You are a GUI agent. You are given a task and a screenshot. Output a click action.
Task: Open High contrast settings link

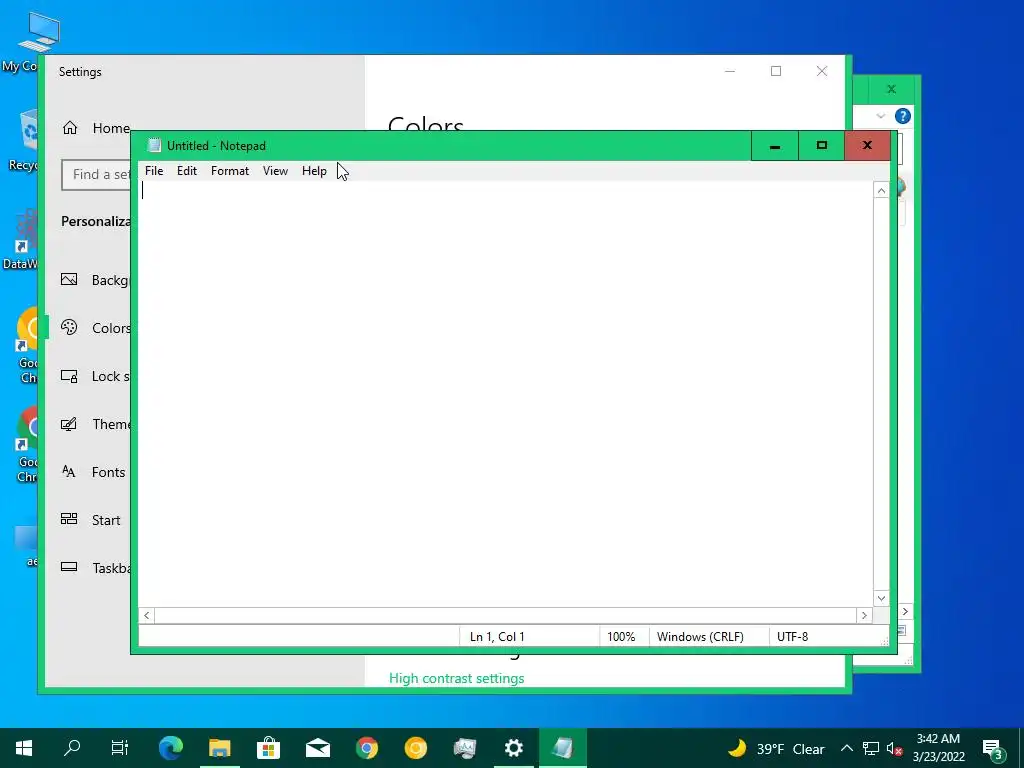456,679
